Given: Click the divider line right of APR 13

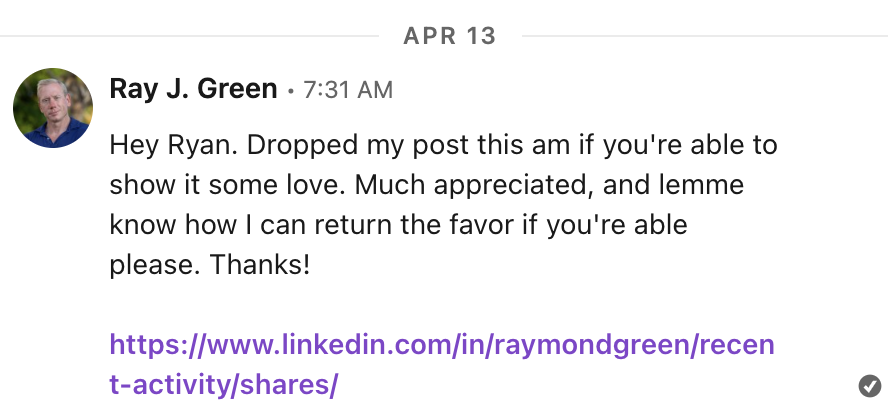Looking at the screenshot, I should pos(700,37).
